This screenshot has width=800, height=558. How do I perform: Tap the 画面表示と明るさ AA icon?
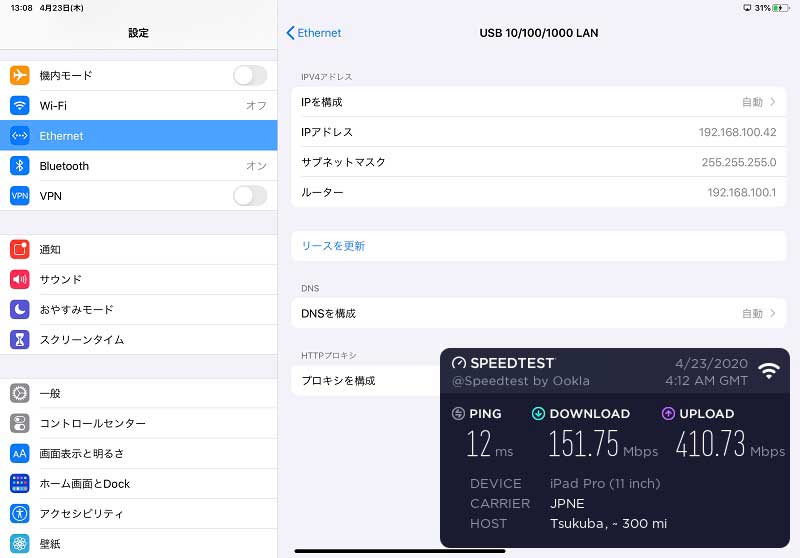[x=19, y=453]
